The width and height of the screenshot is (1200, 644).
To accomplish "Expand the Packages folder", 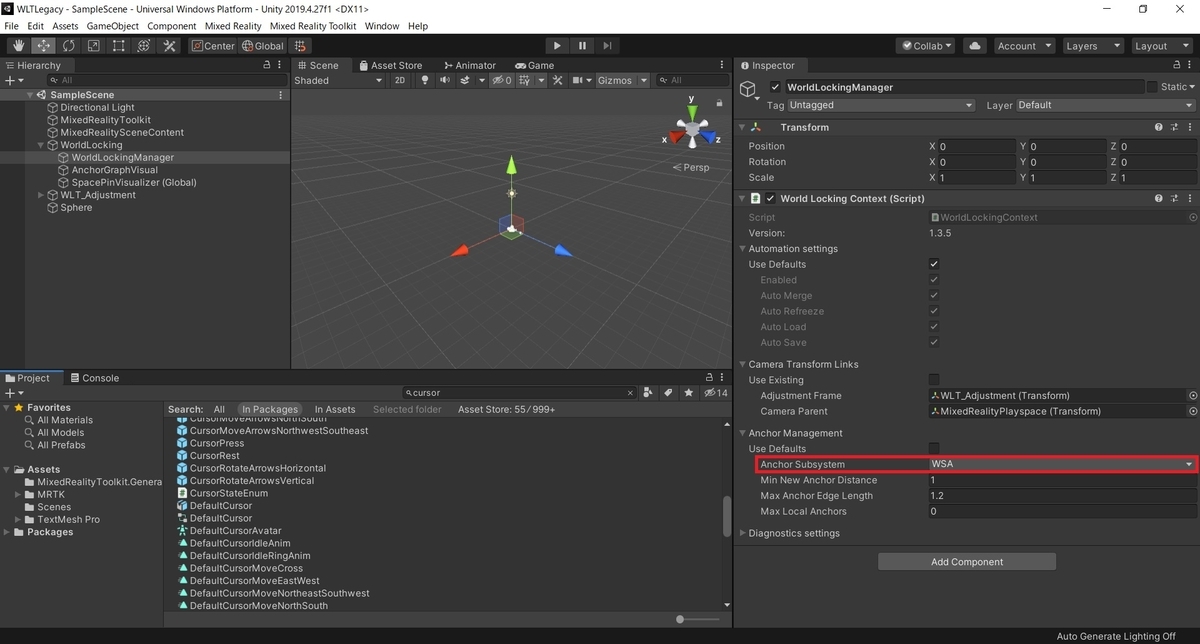I will tap(7, 532).
